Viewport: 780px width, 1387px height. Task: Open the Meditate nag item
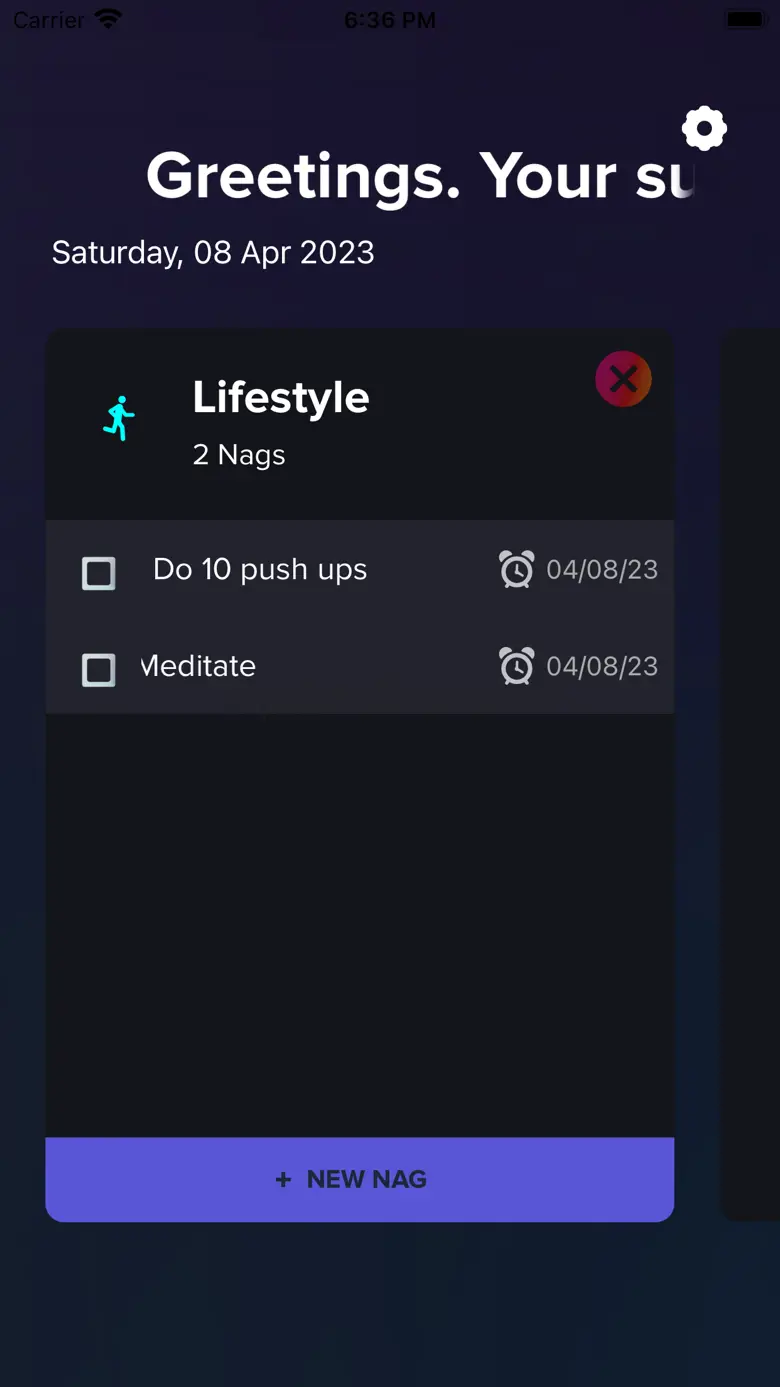pyautogui.click(x=200, y=667)
